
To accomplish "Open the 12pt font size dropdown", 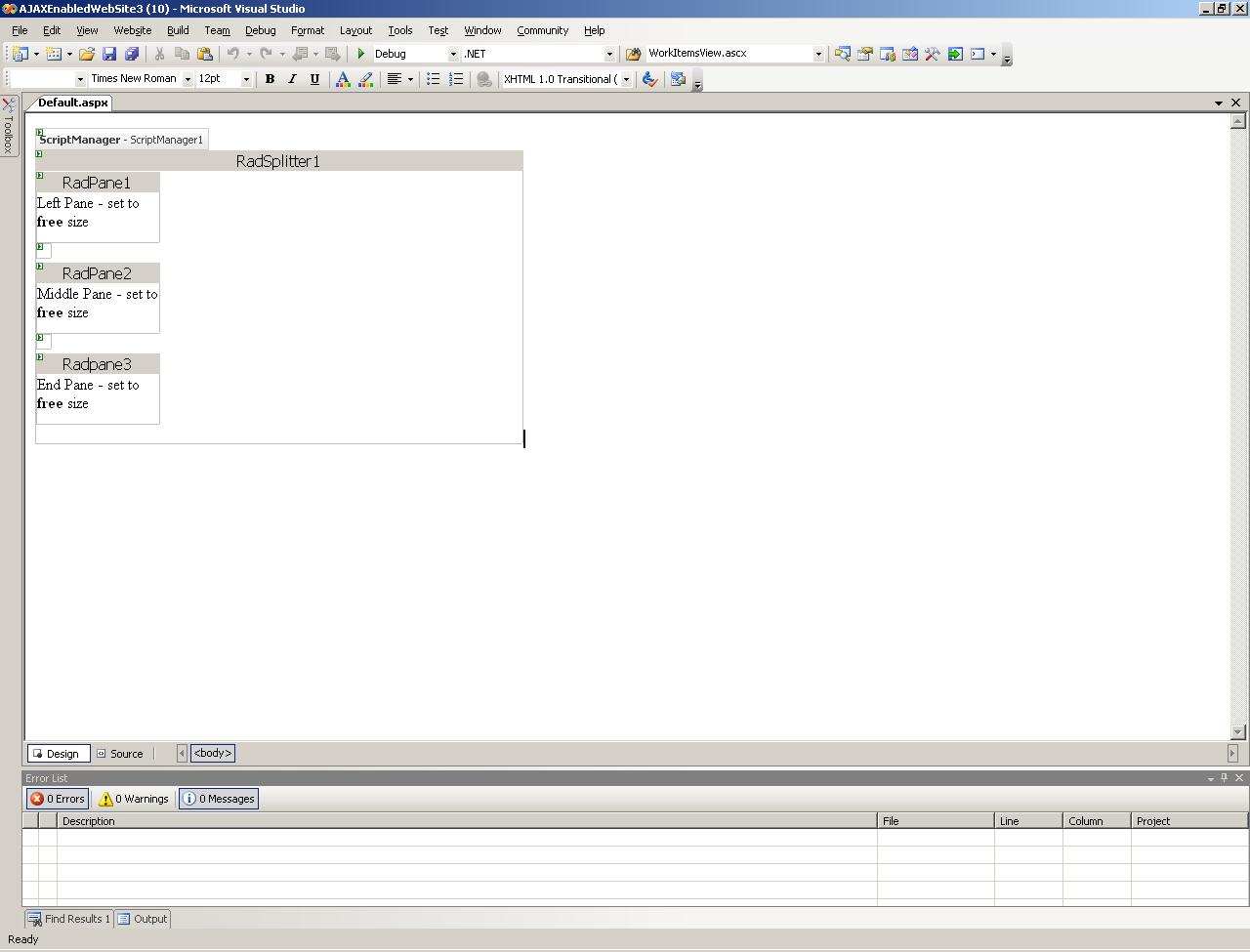I will click(246, 79).
